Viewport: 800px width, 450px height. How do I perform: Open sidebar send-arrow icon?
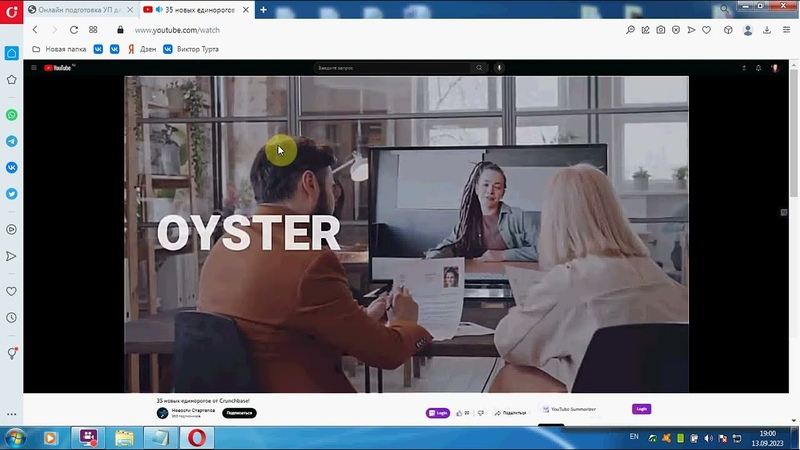pyautogui.click(x=11, y=256)
